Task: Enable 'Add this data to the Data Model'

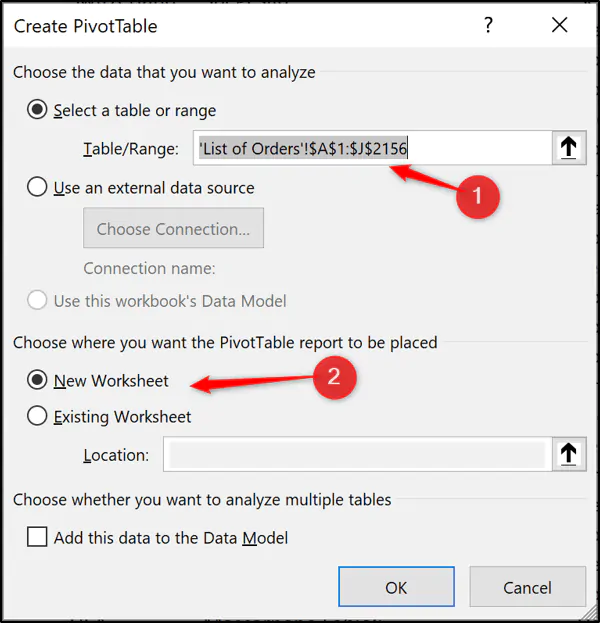Action: [x=37, y=537]
